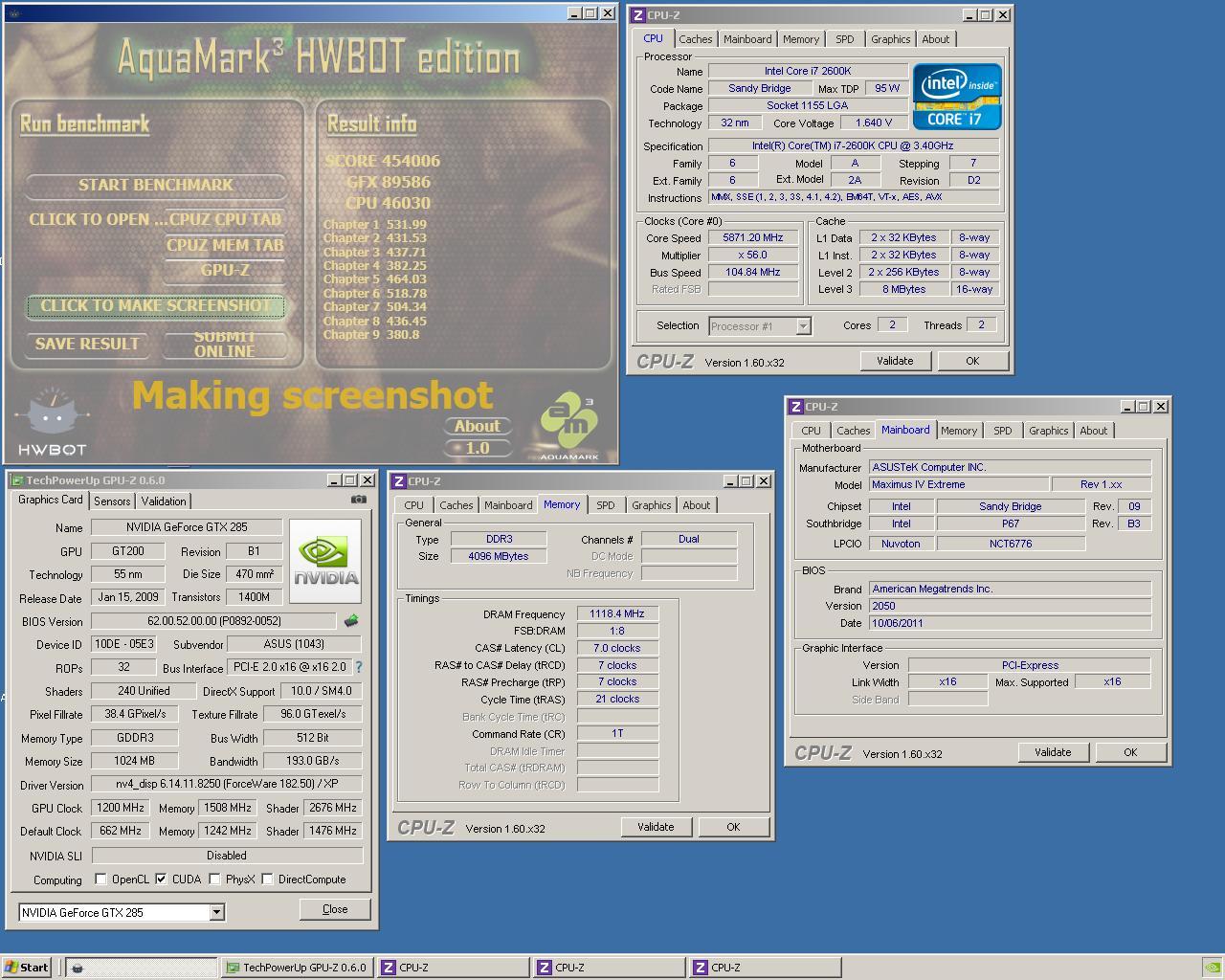Open Memory tab in CPU-Z Mainboard window
Viewport: 1225px width, 980px height.
(x=958, y=431)
